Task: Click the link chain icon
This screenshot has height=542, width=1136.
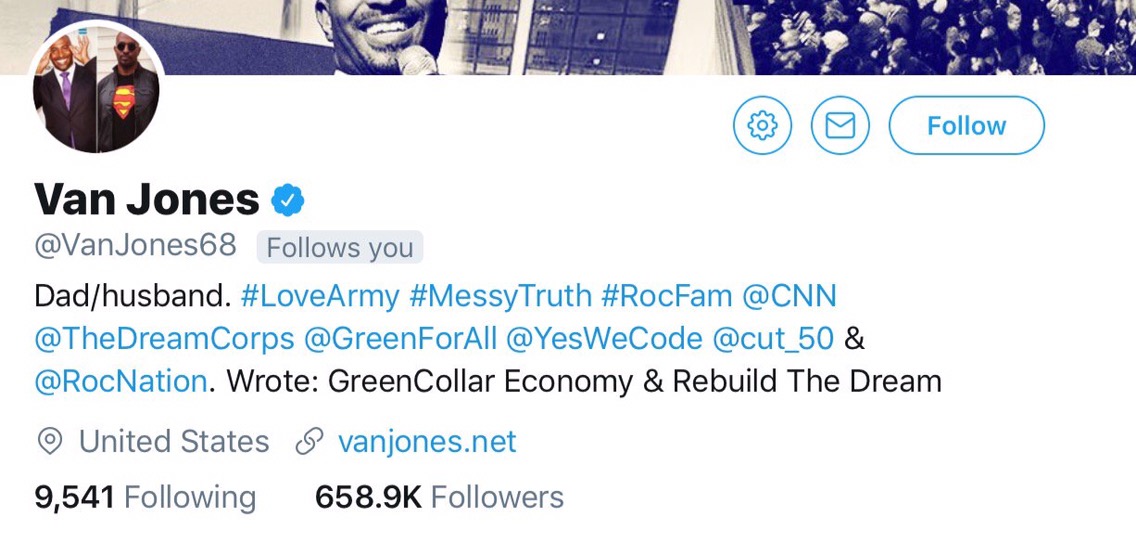Action: [x=309, y=442]
